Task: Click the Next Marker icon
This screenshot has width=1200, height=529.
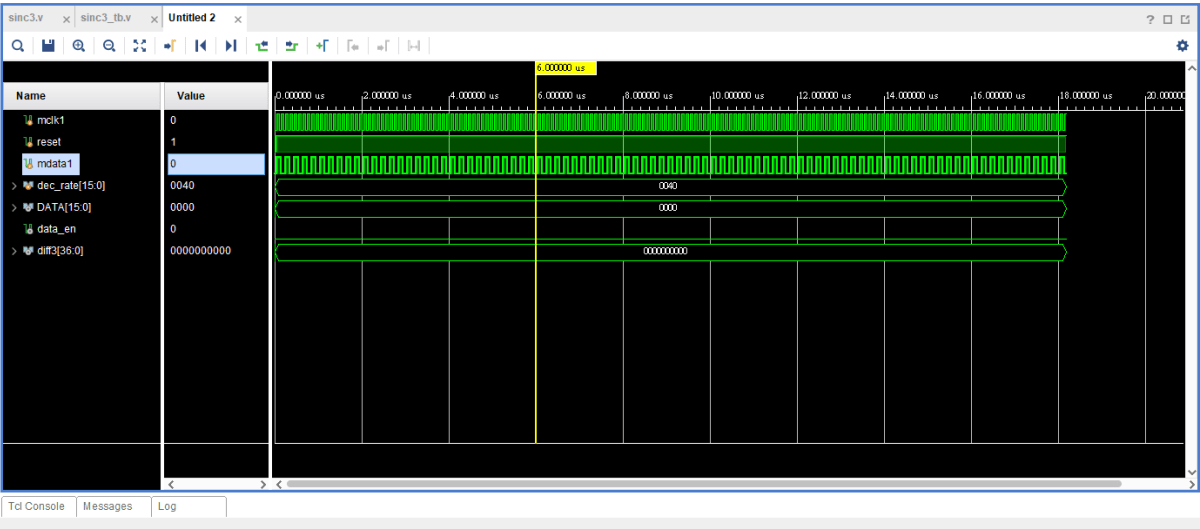Action: pos(383,45)
